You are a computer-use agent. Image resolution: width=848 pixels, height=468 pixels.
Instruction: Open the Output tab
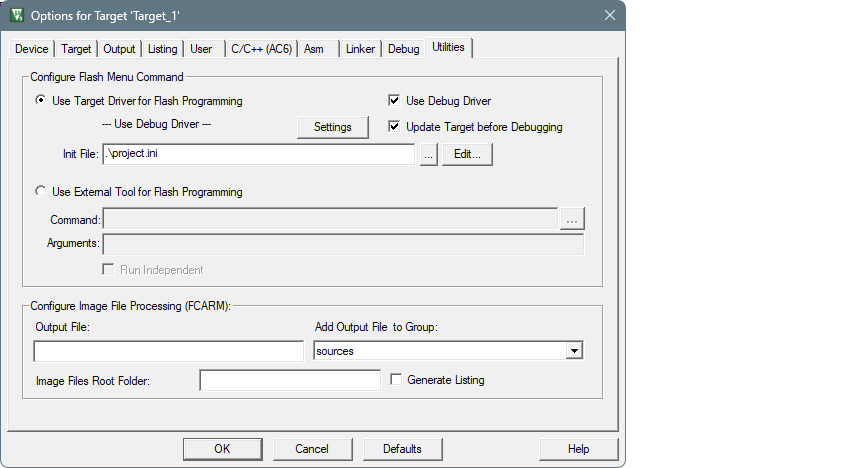(119, 49)
